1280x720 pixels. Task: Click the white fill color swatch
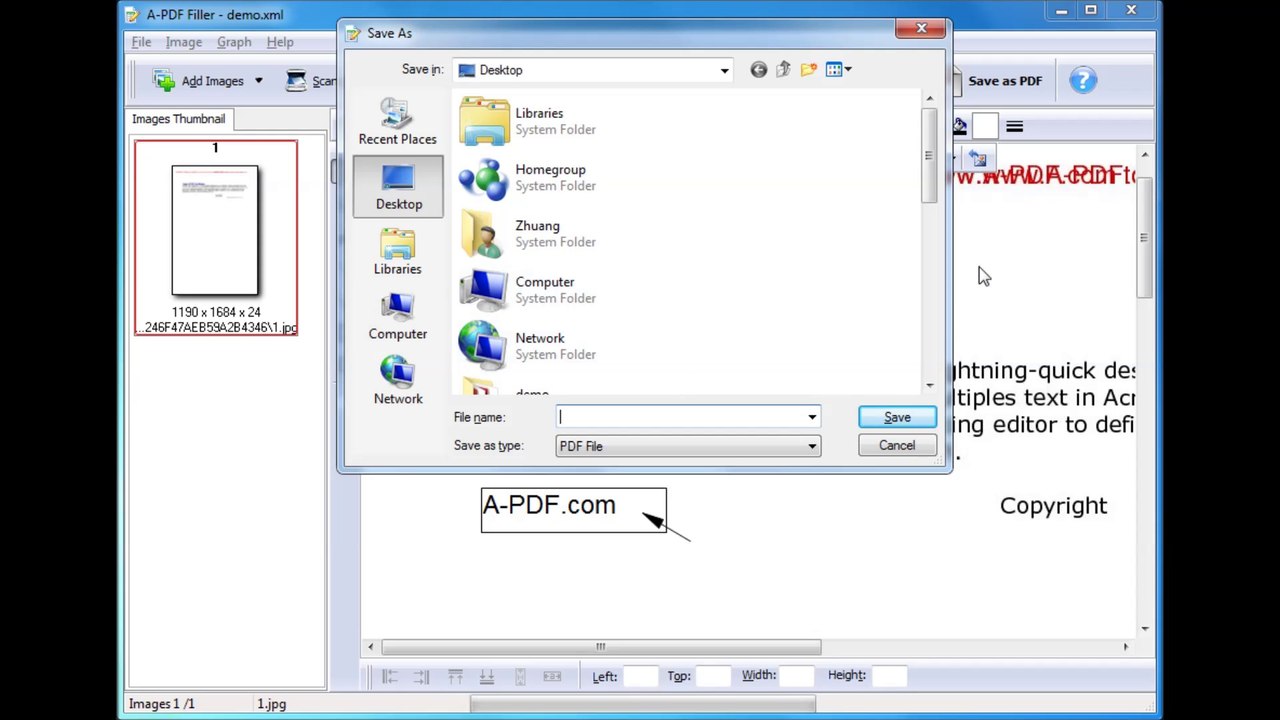click(x=985, y=126)
